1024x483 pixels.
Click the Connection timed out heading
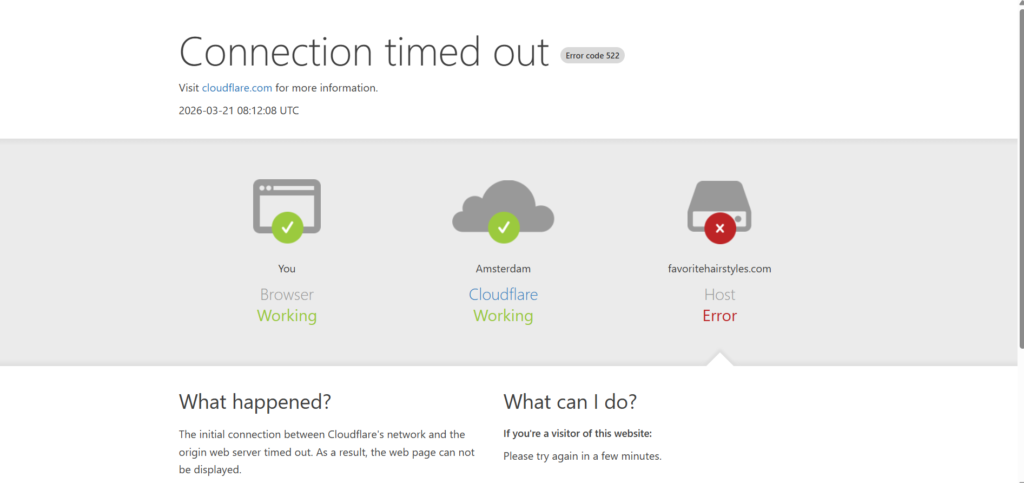tap(364, 51)
